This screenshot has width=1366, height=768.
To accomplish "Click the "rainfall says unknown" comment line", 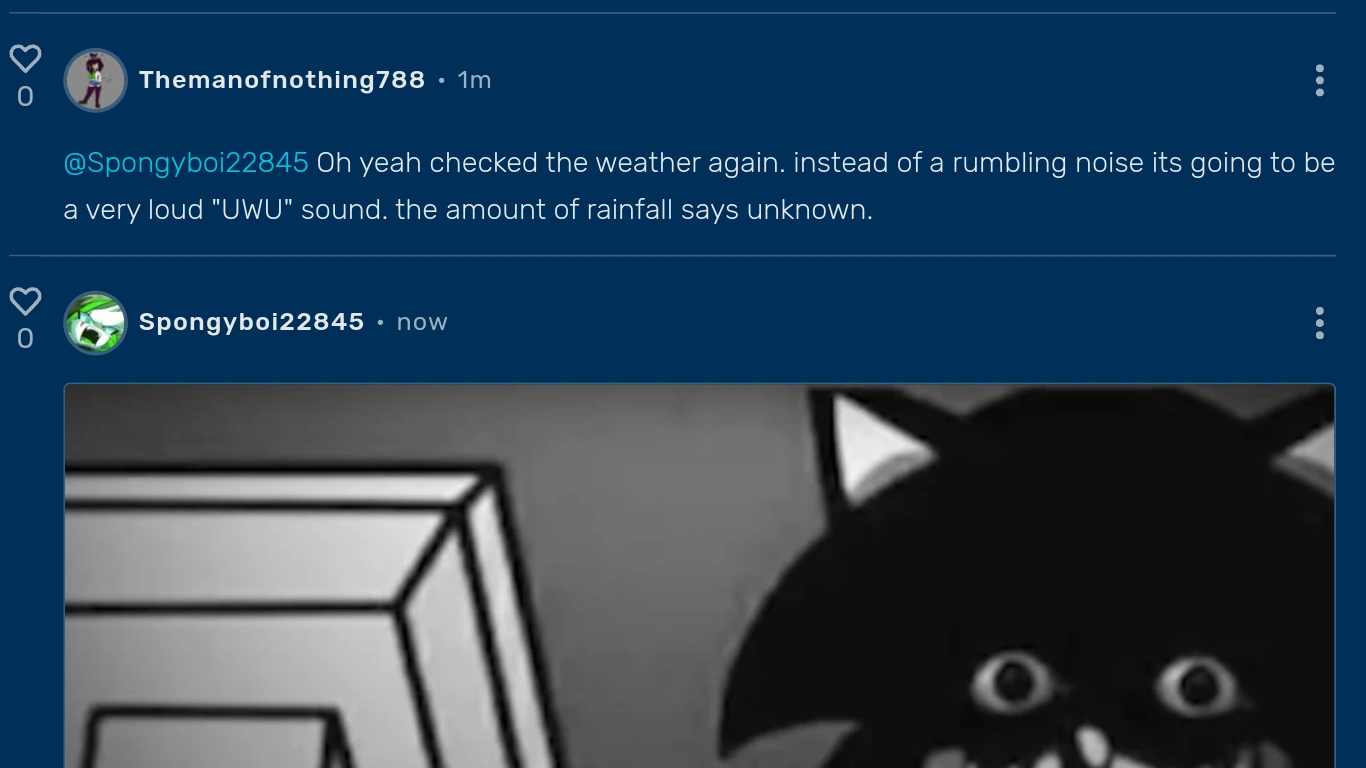I will point(468,210).
